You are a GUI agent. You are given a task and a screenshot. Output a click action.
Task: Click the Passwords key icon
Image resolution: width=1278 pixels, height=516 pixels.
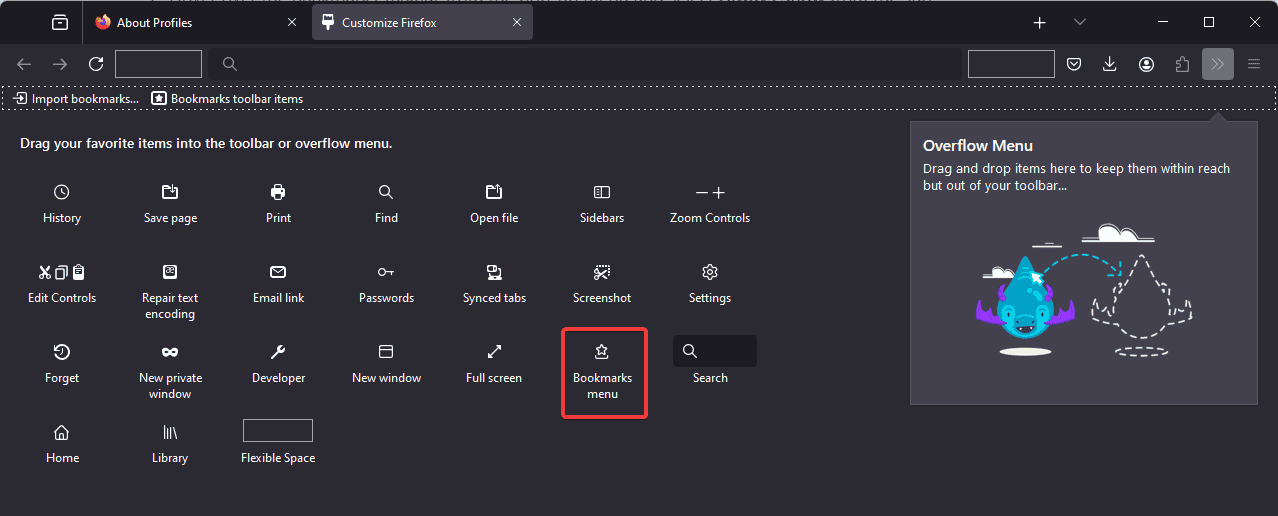(386, 272)
